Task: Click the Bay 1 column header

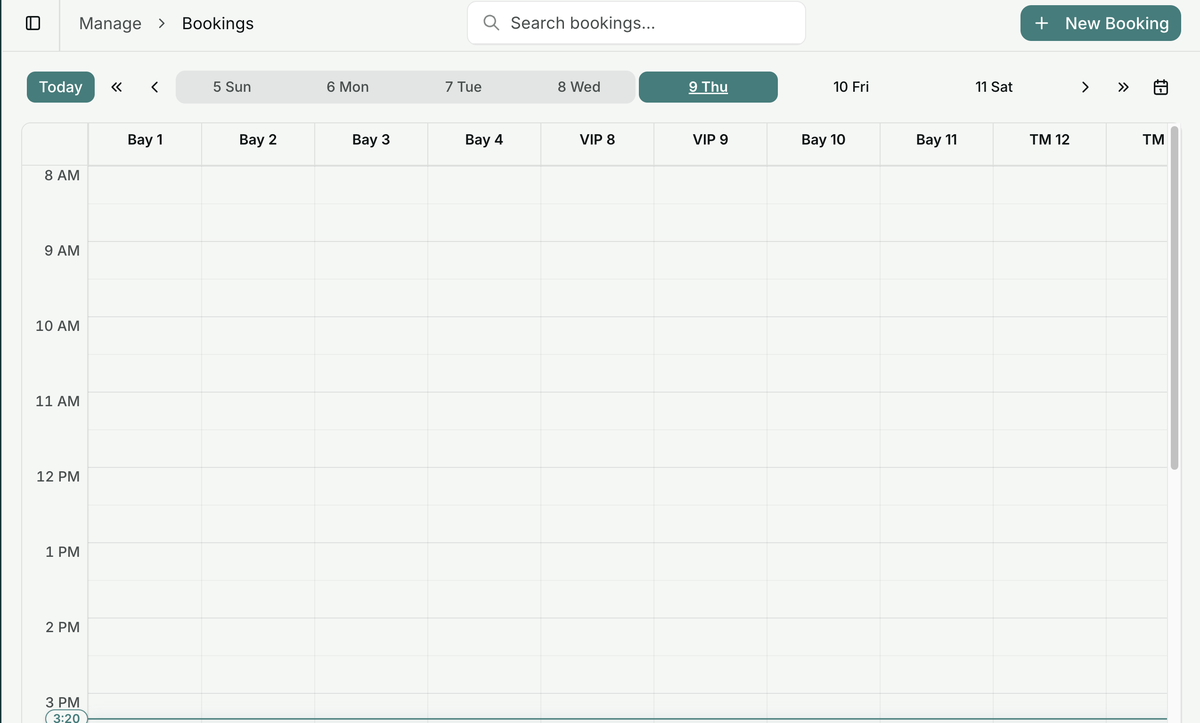Action: (x=145, y=140)
